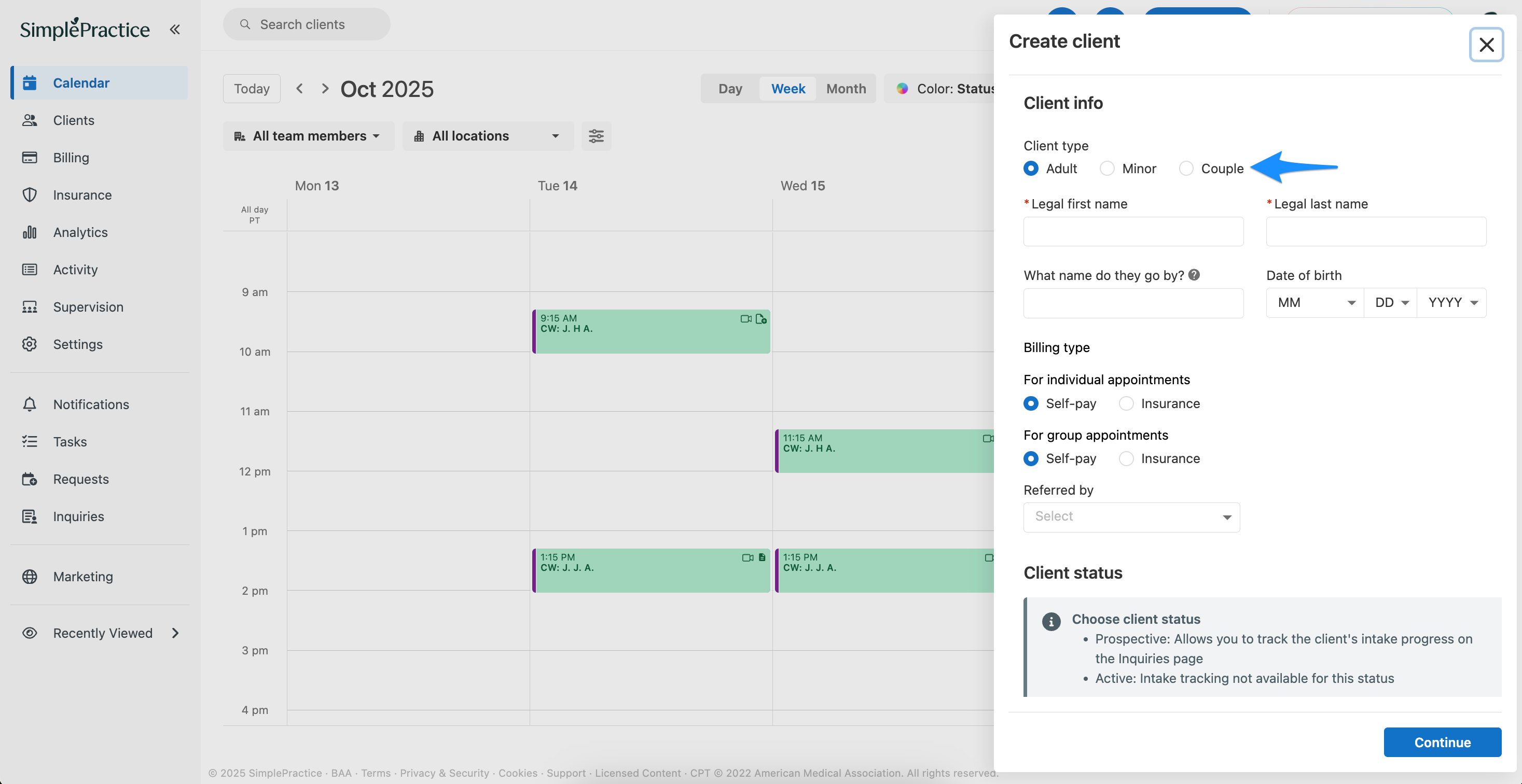This screenshot has height=784, width=1522.
Task: Click the Marketing globe icon
Action: tap(30, 577)
